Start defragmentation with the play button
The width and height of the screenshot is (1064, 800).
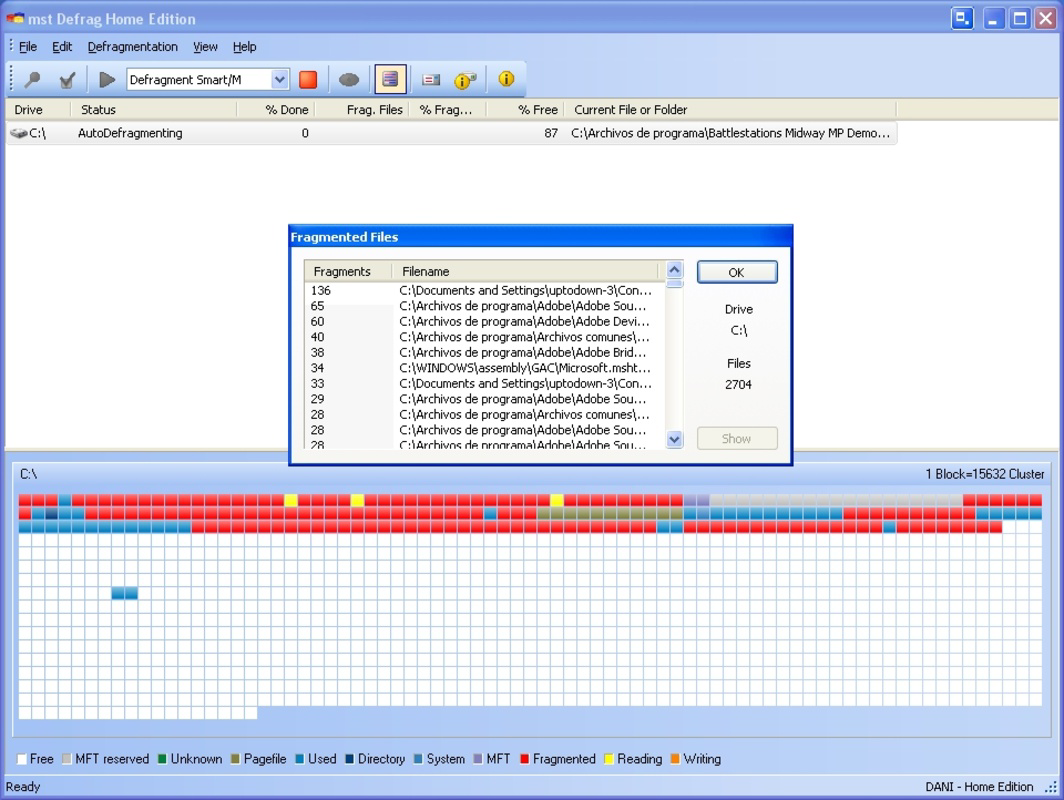click(107, 79)
